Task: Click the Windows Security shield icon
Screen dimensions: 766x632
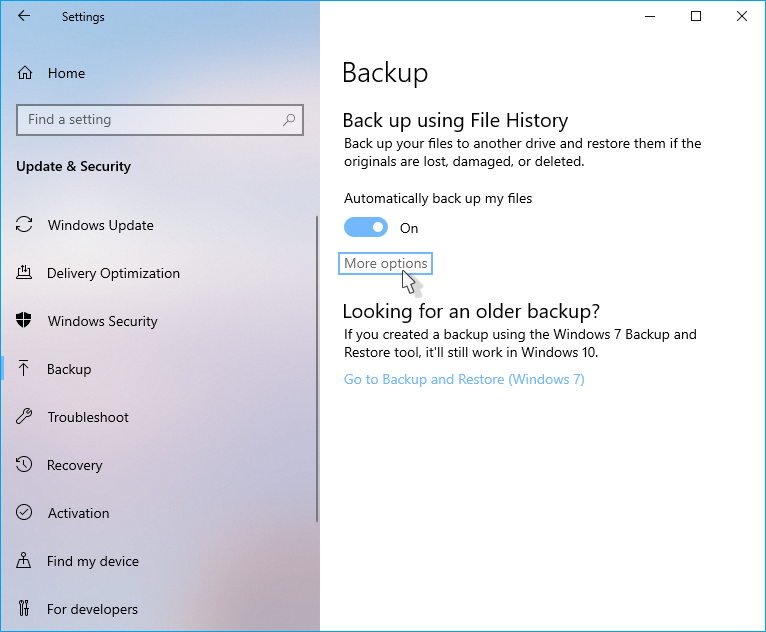Action: [25, 321]
